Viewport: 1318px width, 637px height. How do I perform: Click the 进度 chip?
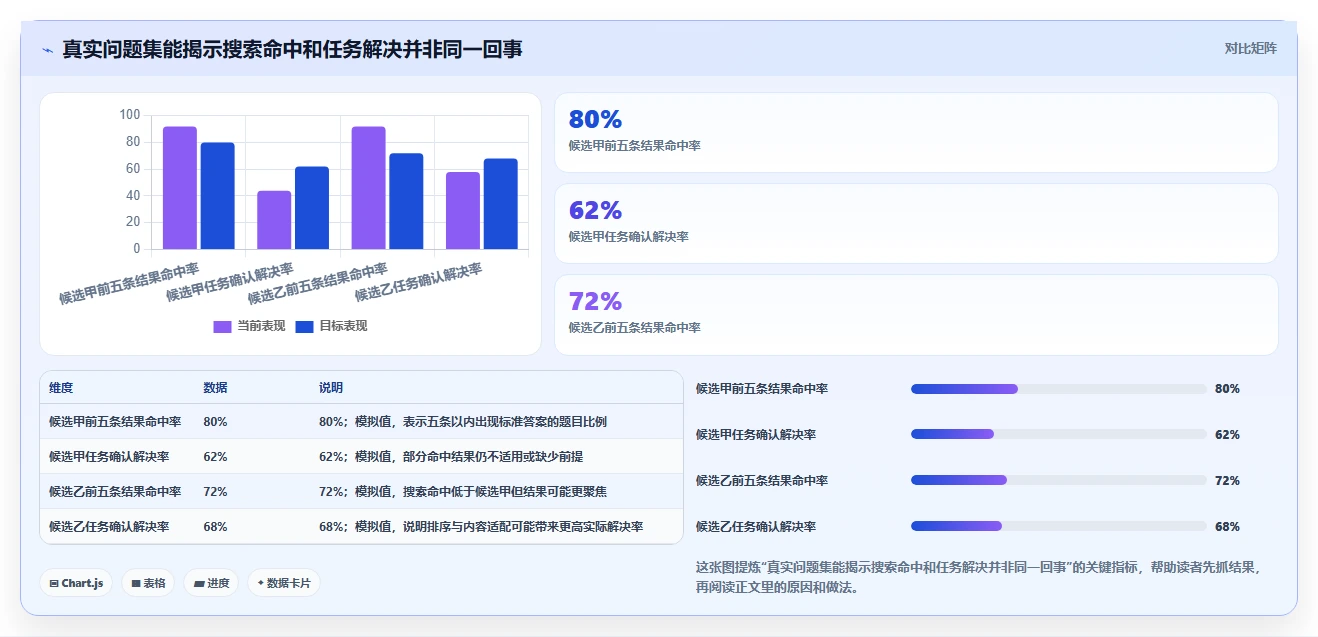point(211,583)
